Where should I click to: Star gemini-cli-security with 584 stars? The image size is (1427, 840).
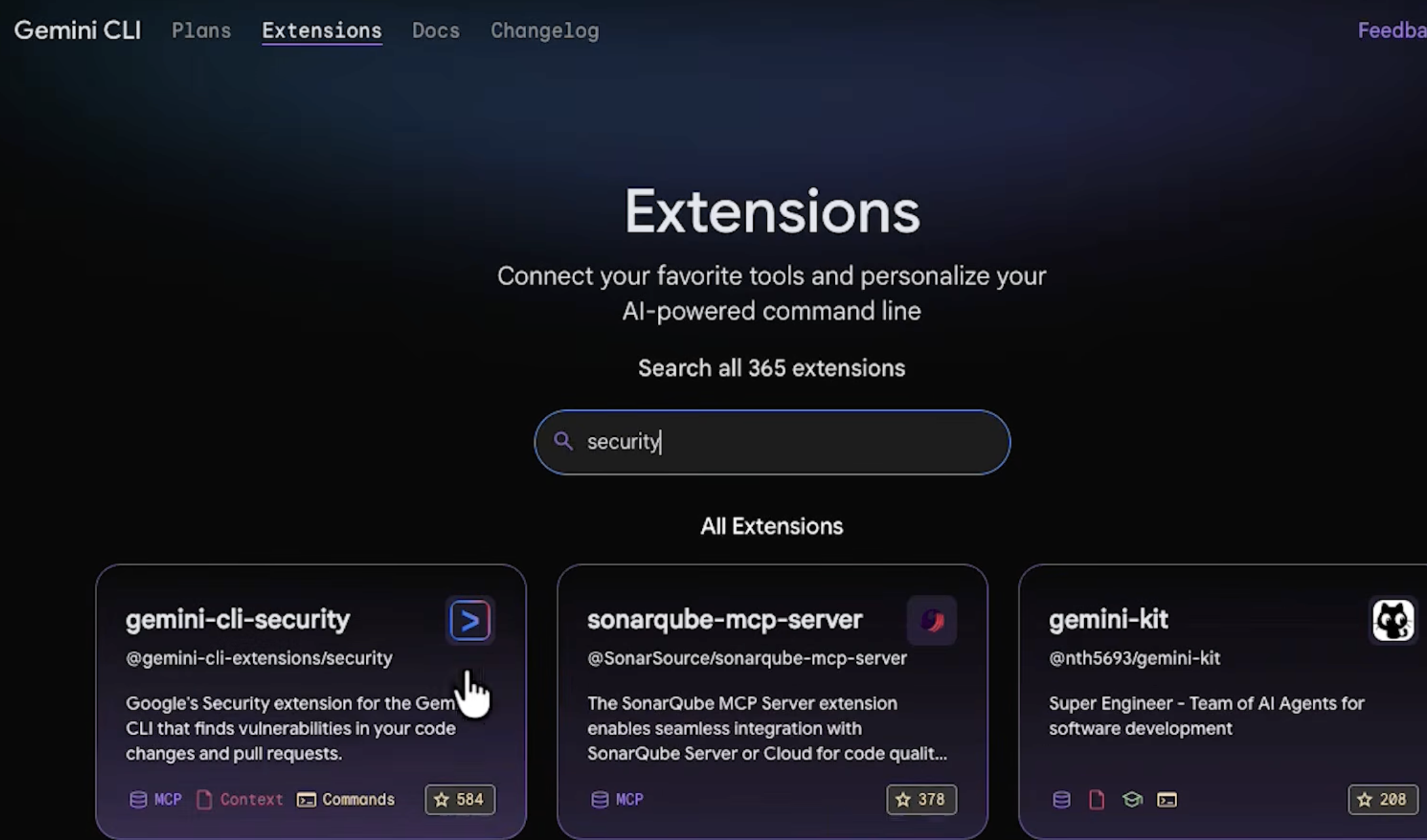(x=460, y=799)
